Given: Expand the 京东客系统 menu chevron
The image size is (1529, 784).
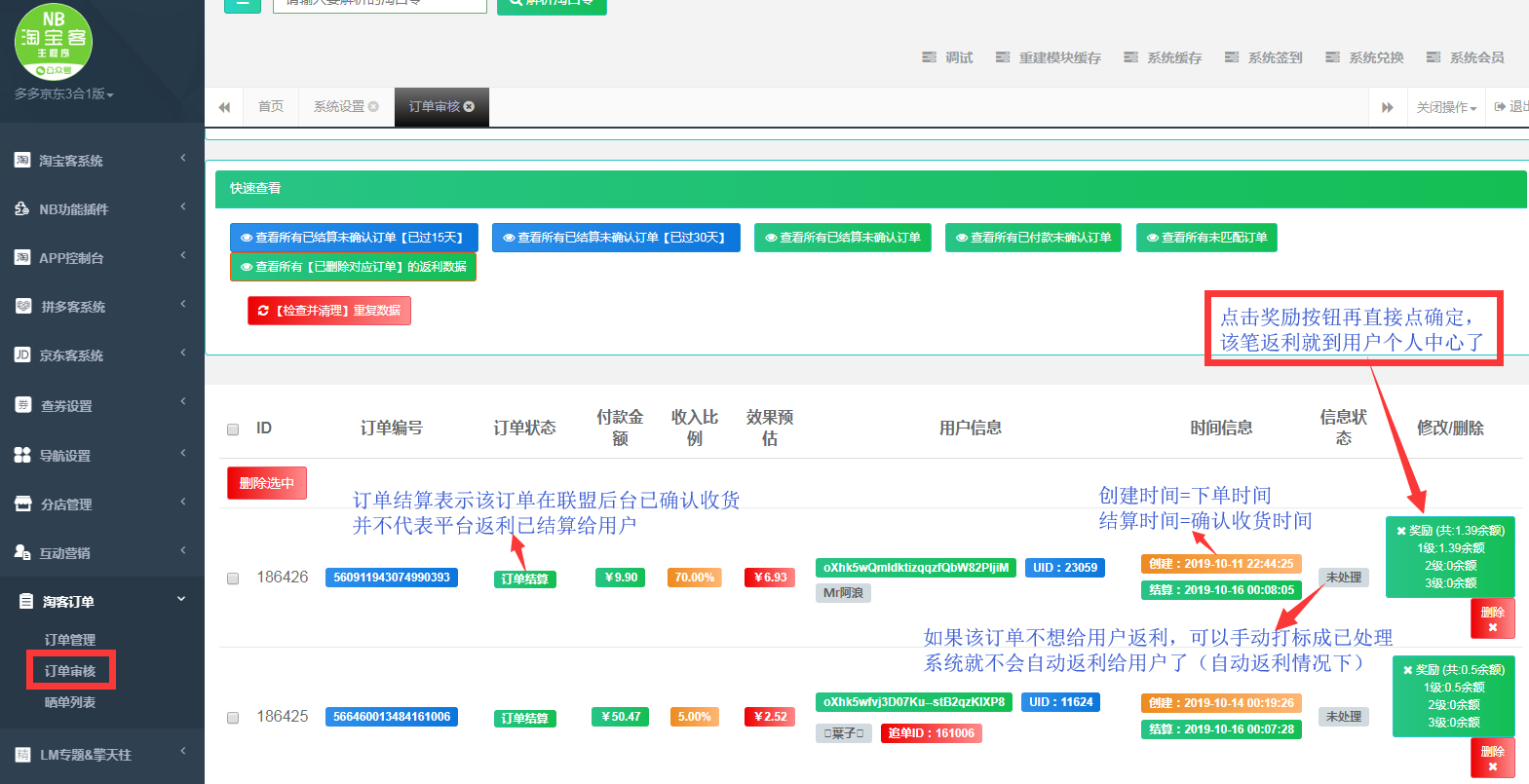Looking at the screenshot, I should (x=182, y=353).
